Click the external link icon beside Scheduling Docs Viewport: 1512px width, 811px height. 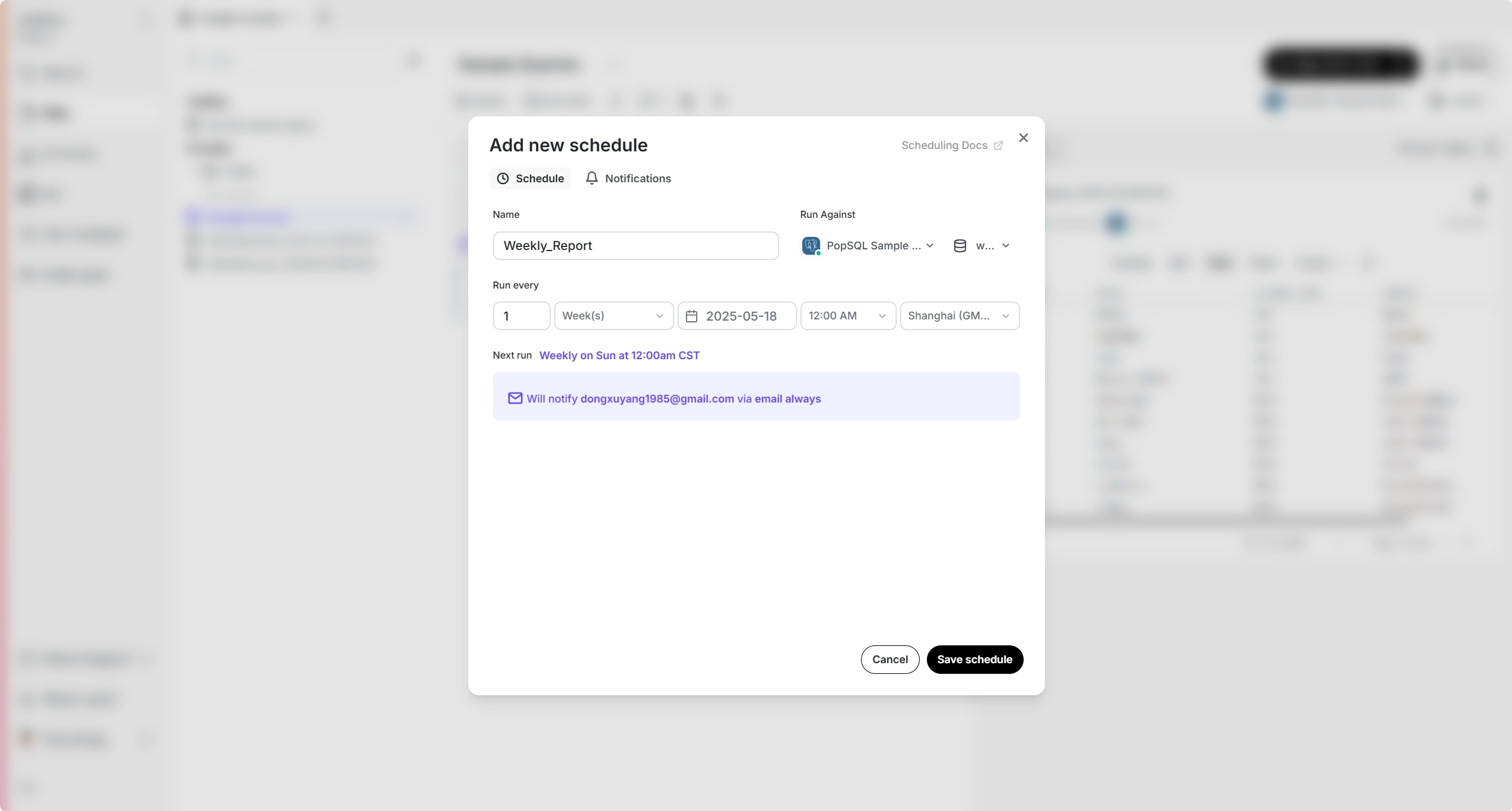pos(998,145)
